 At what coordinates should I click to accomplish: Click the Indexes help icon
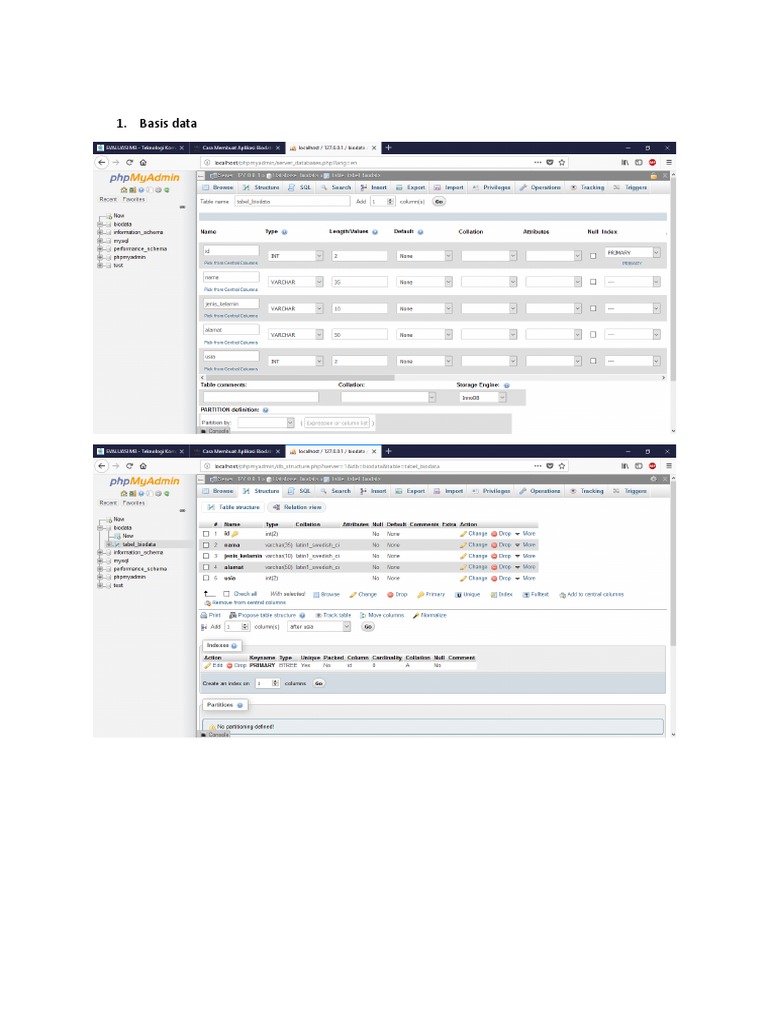(x=234, y=646)
